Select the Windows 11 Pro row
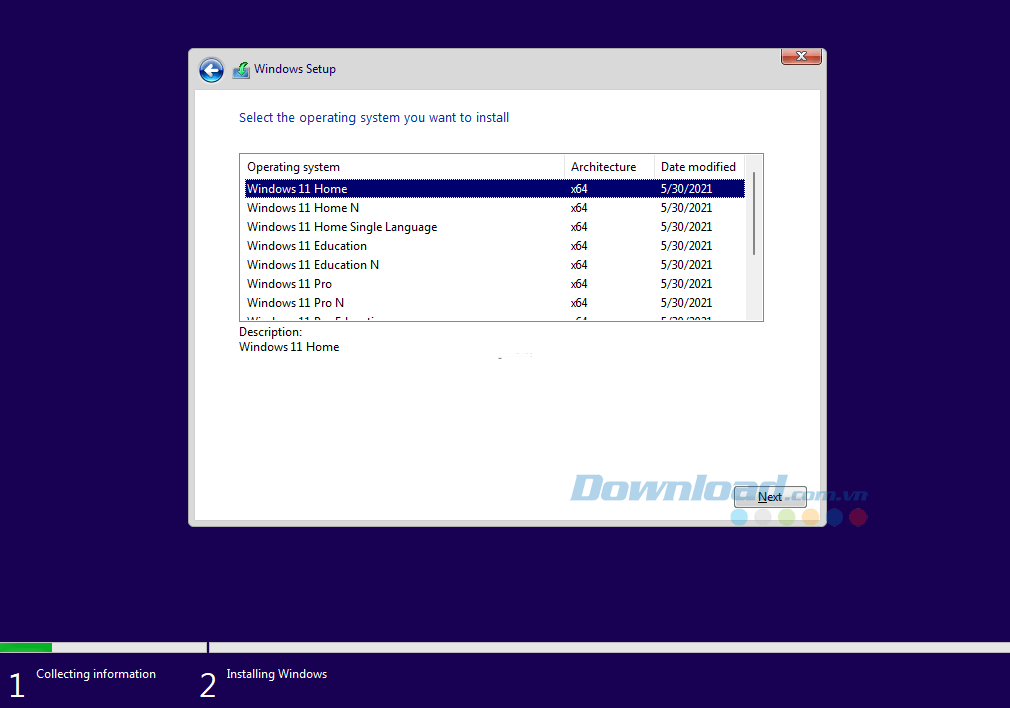 click(495, 284)
